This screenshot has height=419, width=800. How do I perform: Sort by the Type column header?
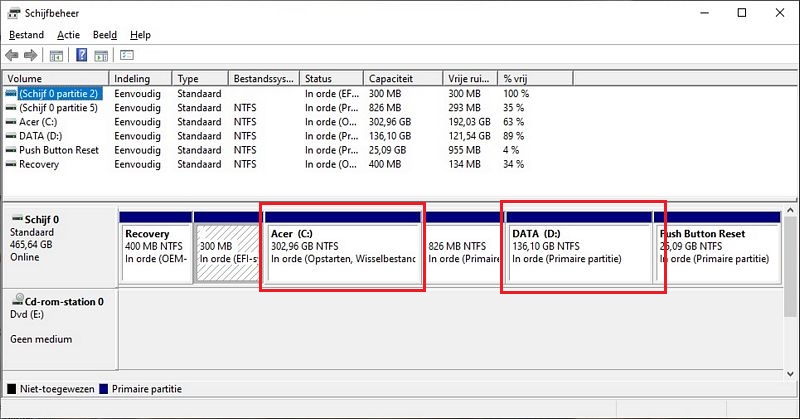point(200,79)
